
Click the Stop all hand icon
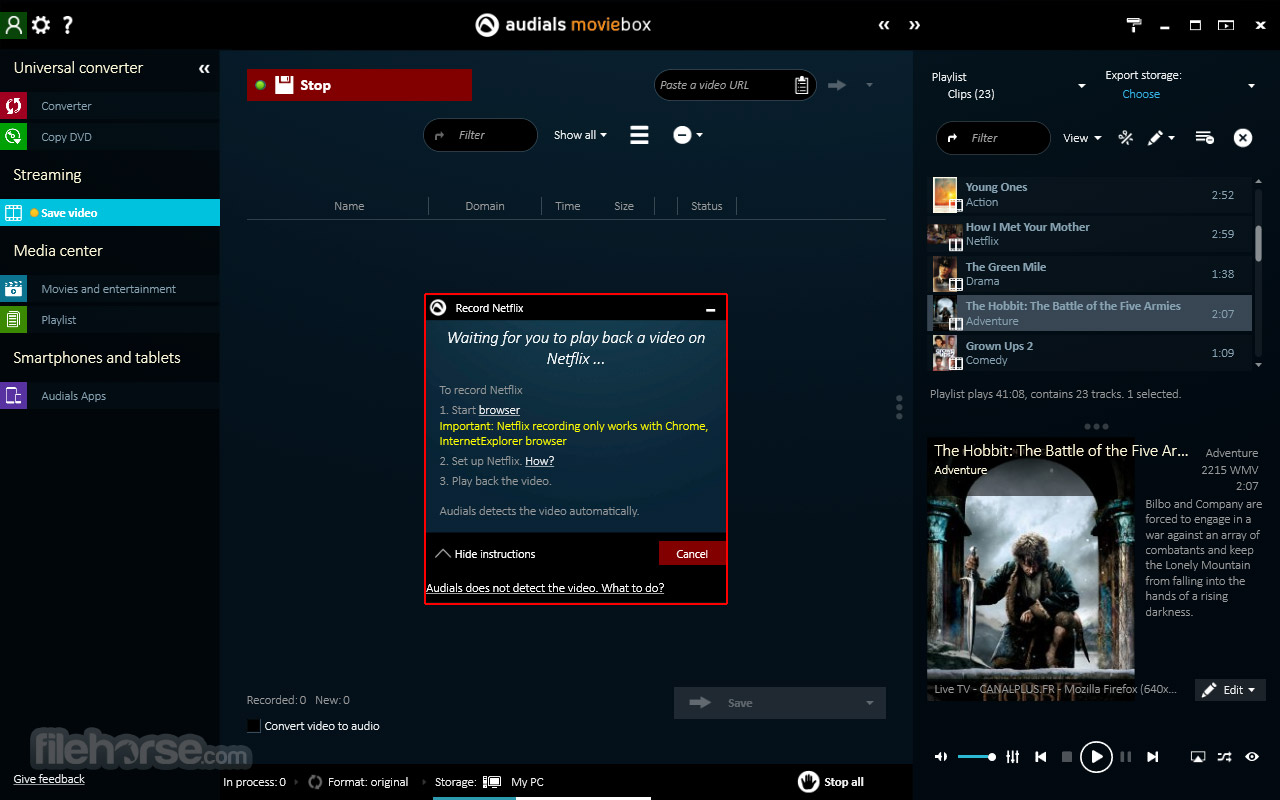[x=808, y=782]
